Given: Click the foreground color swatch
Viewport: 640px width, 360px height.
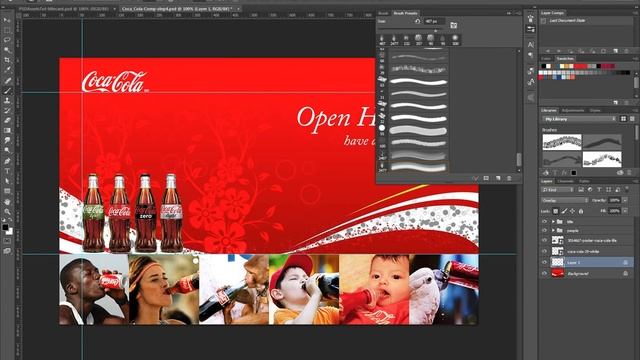Looking at the screenshot, I should (x=5, y=228).
